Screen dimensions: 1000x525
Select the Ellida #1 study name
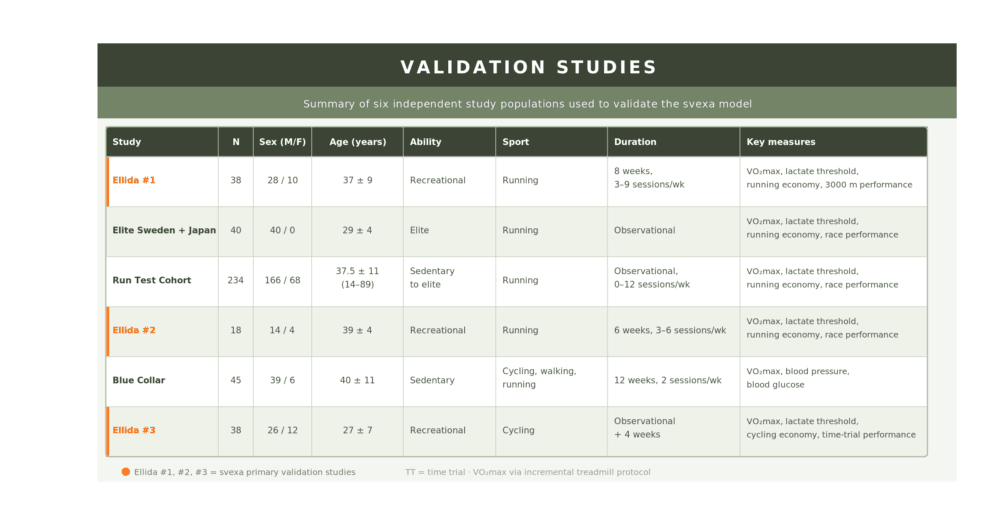click(134, 180)
